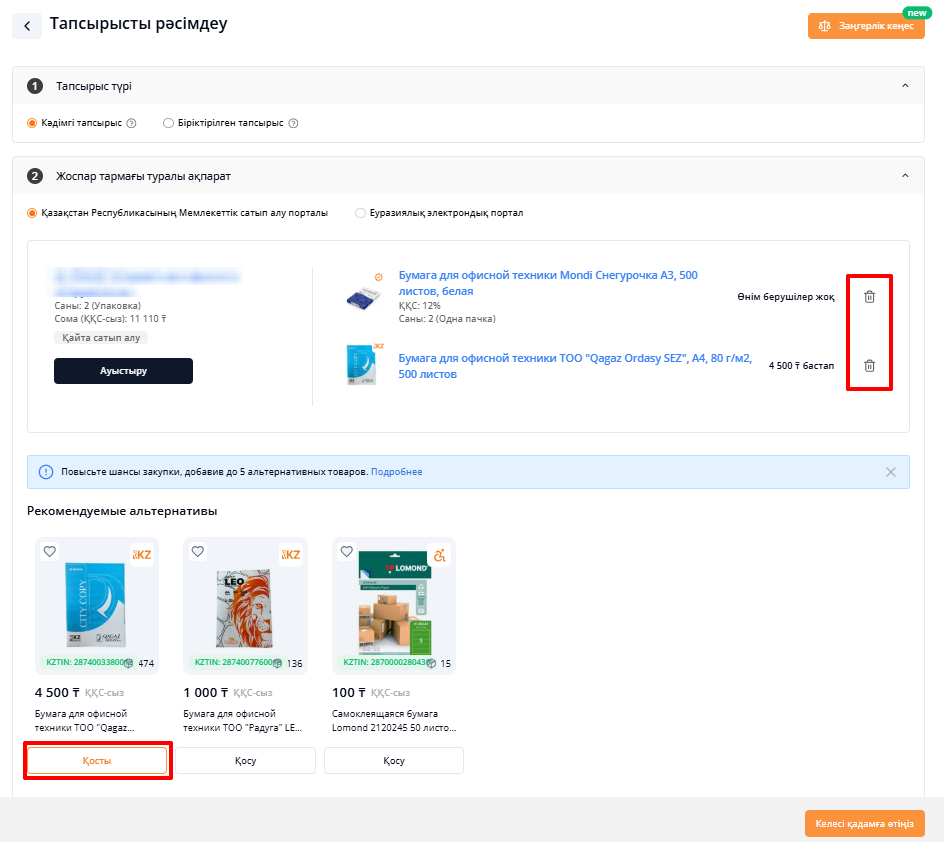Select Кәдімгі тапсырыс radio option
The height and width of the screenshot is (842, 944).
pyautogui.click(x=33, y=123)
